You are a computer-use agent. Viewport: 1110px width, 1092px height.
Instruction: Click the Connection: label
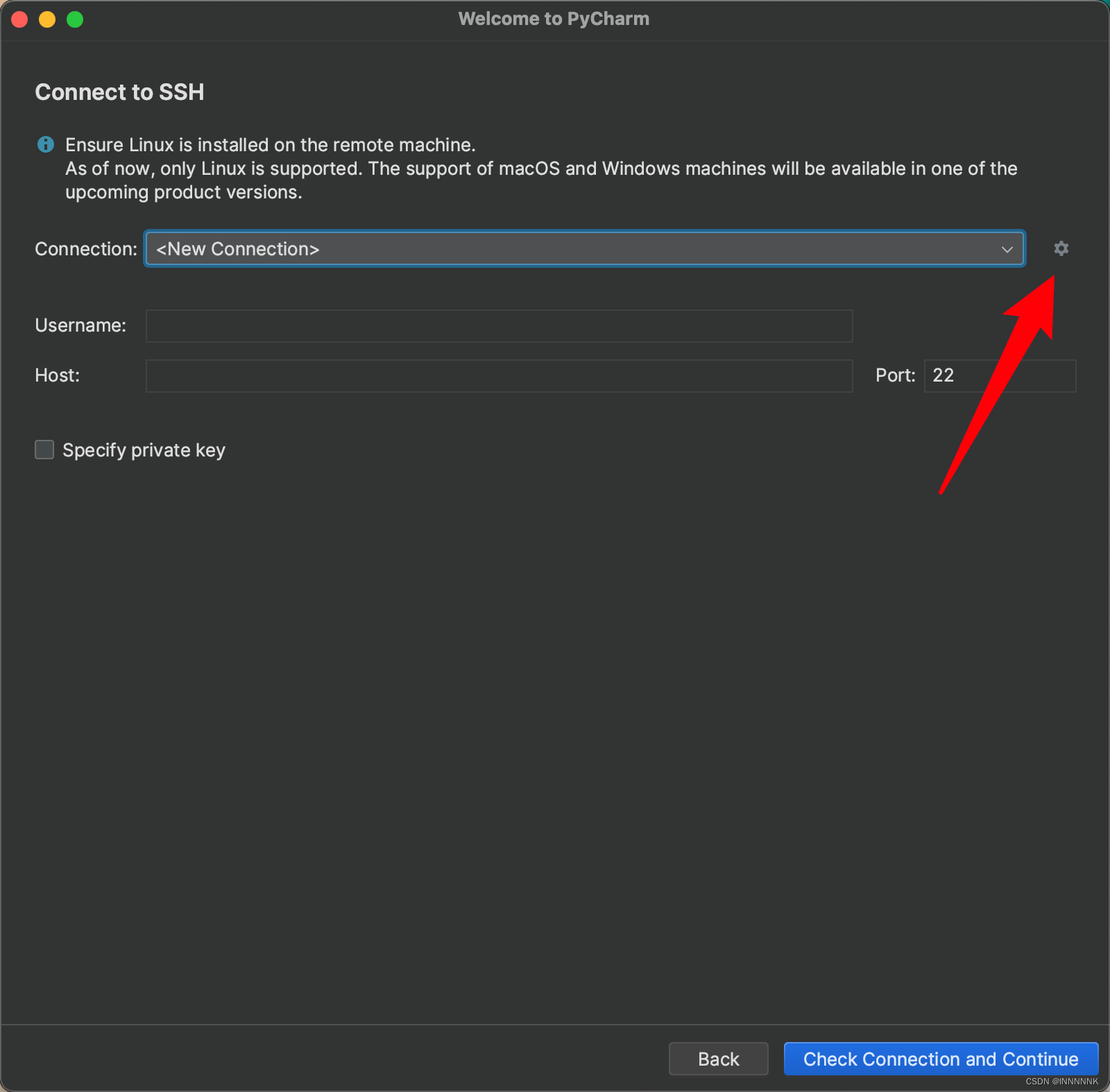click(86, 249)
